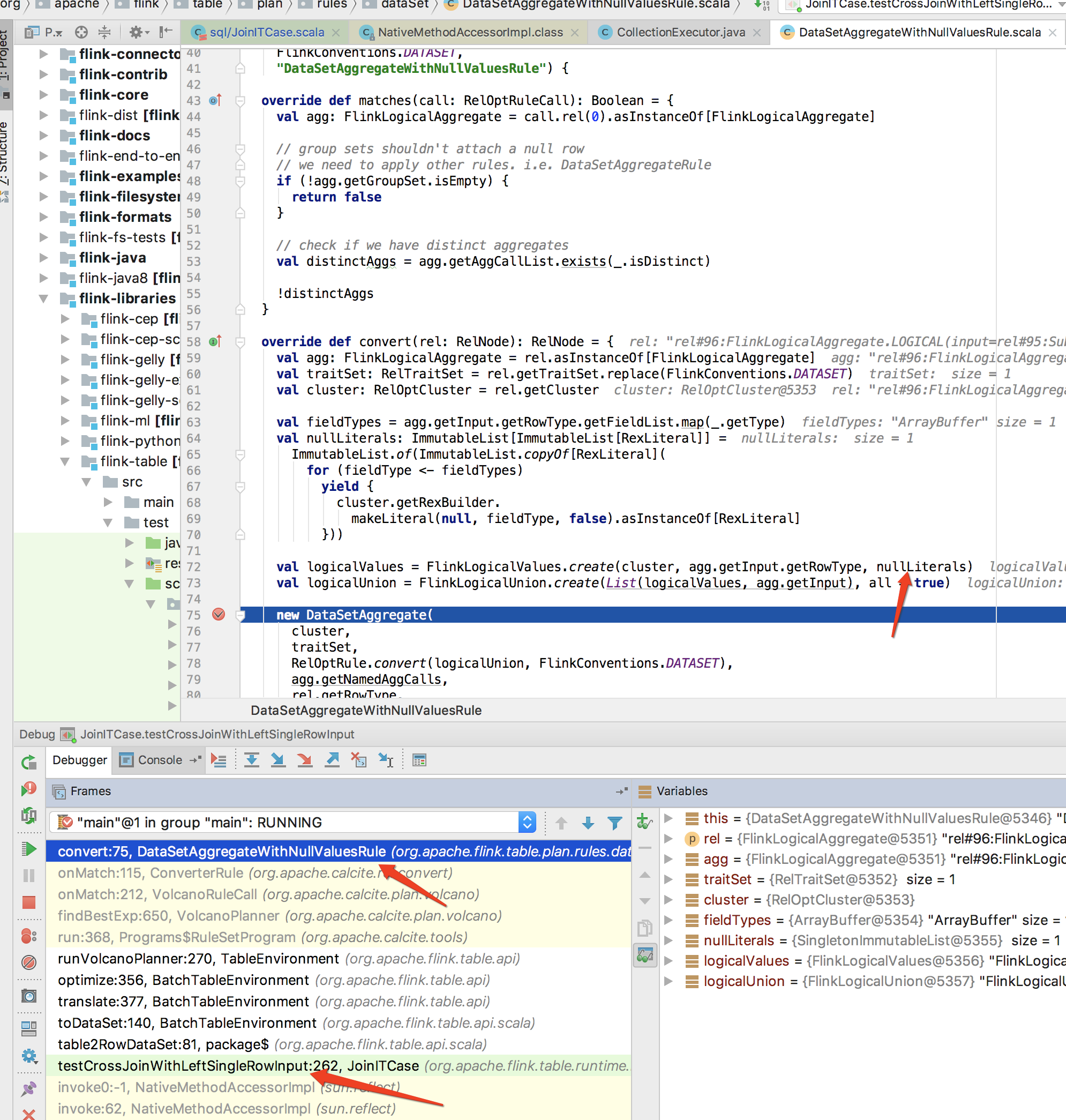1066x1120 pixels.
Task: Expand the flink-java module folder
Action: coord(43,258)
